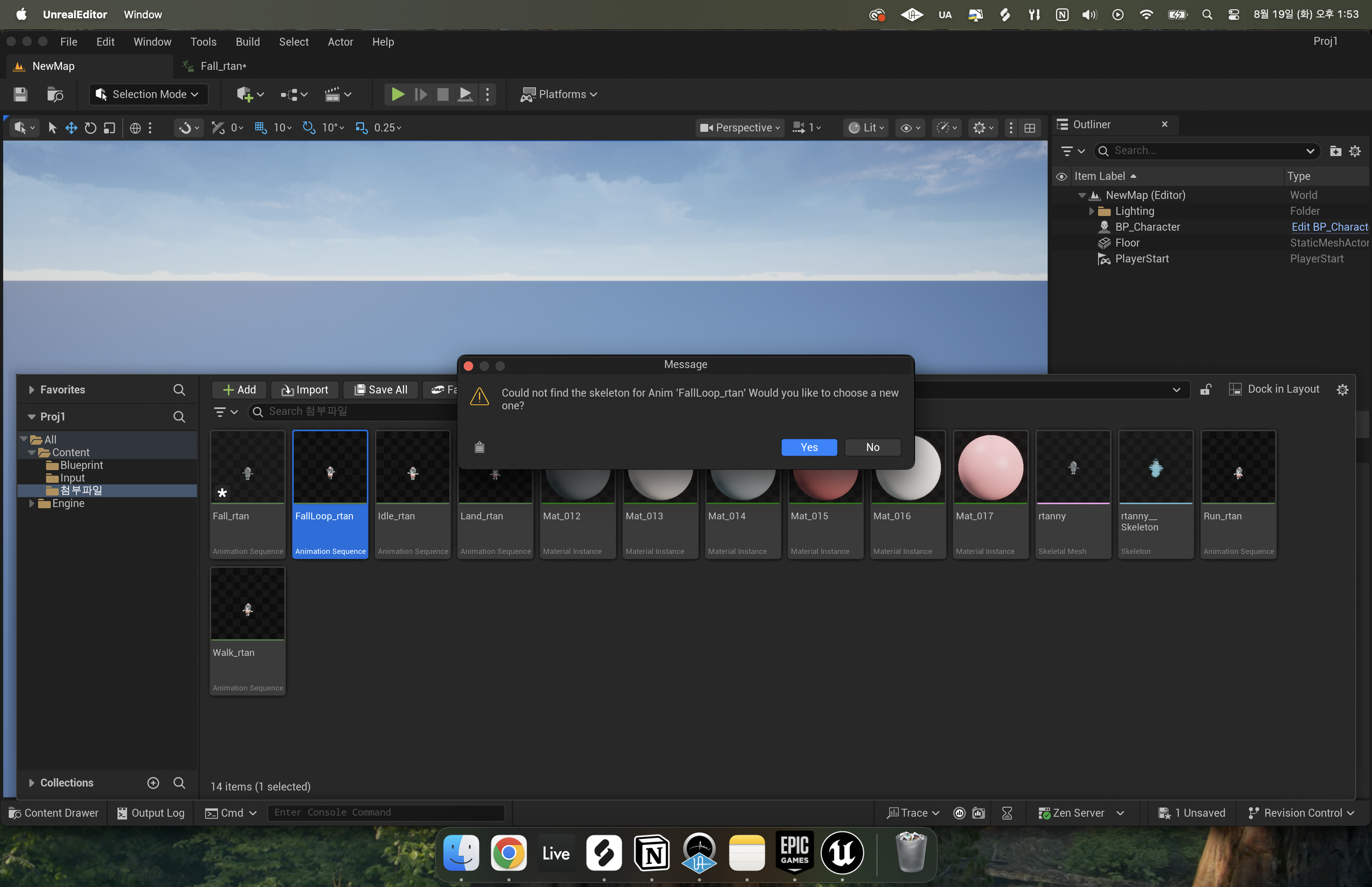The width and height of the screenshot is (1372, 887).
Task: Click Dock in Layout
Action: [1274, 390]
